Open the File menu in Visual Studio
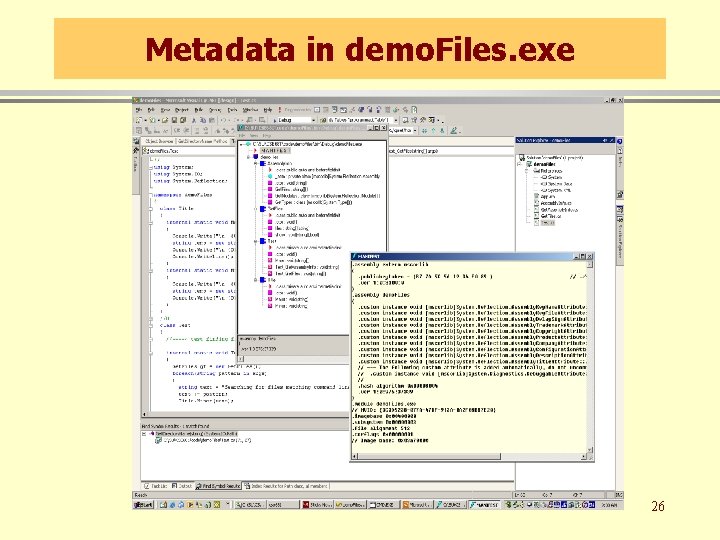 (x=139, y=110)
